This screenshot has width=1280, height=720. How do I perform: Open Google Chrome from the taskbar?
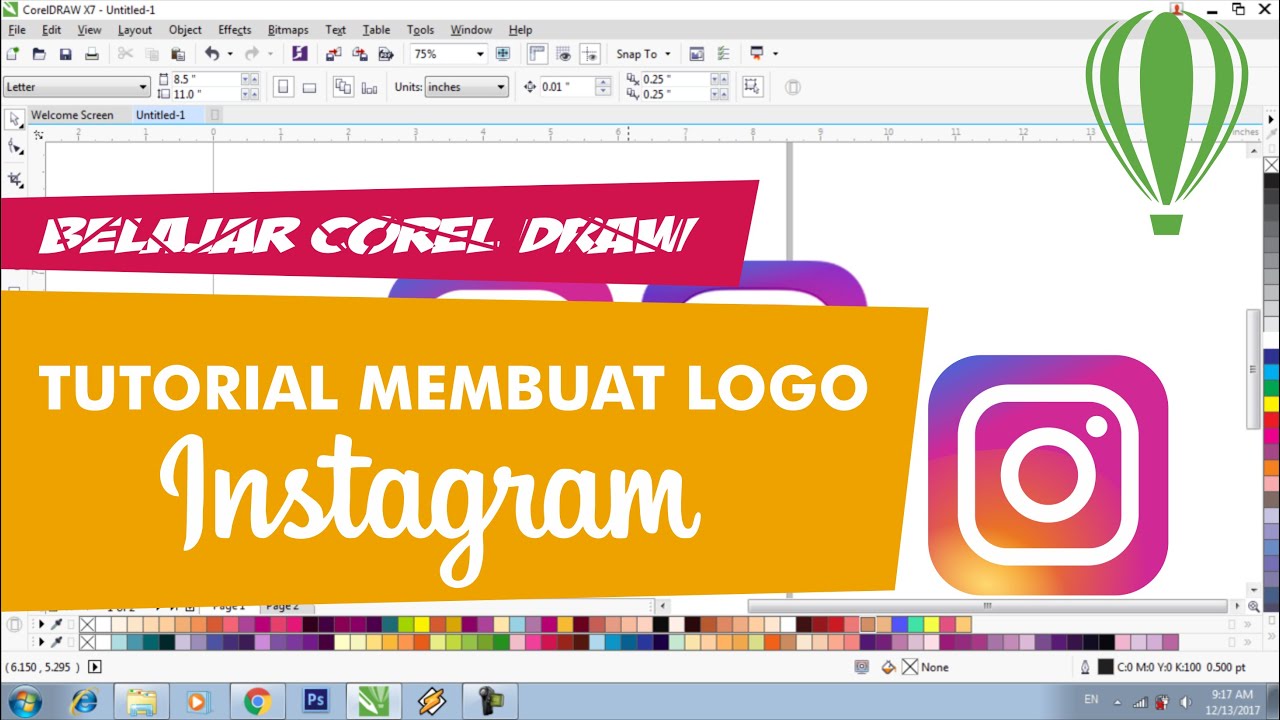[257, 701]
